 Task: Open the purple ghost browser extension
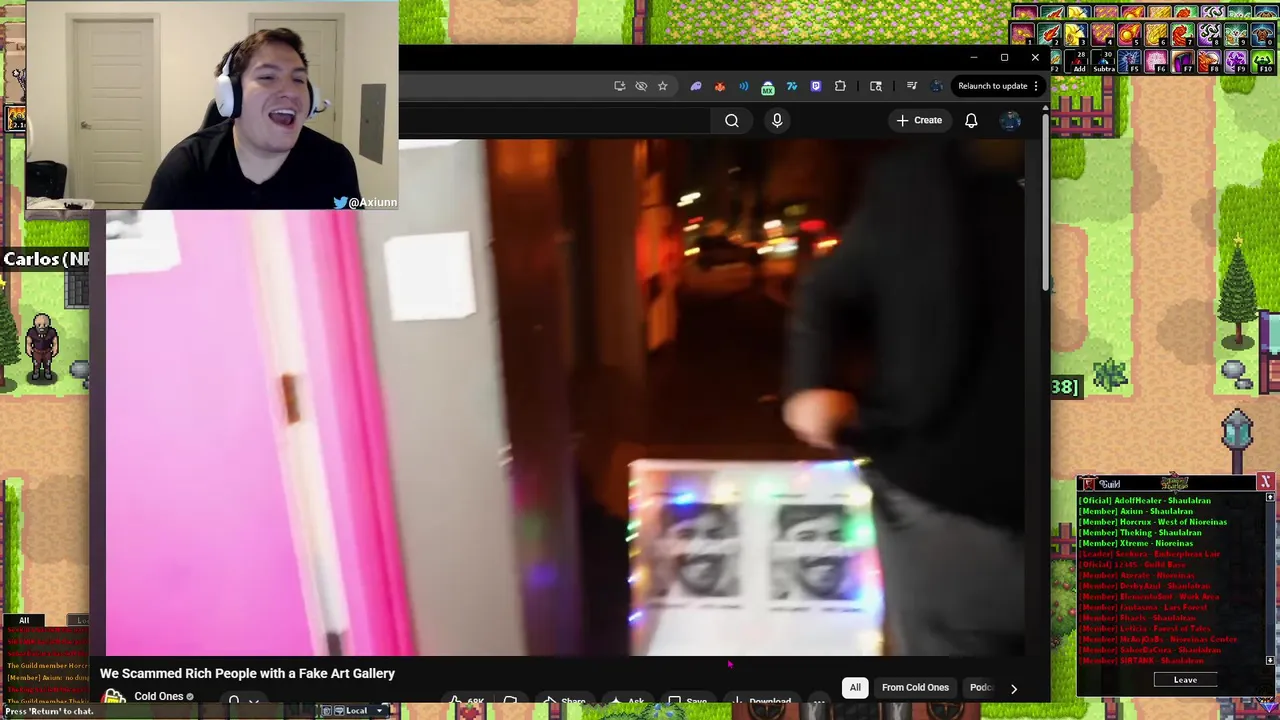tap(696, 86)
